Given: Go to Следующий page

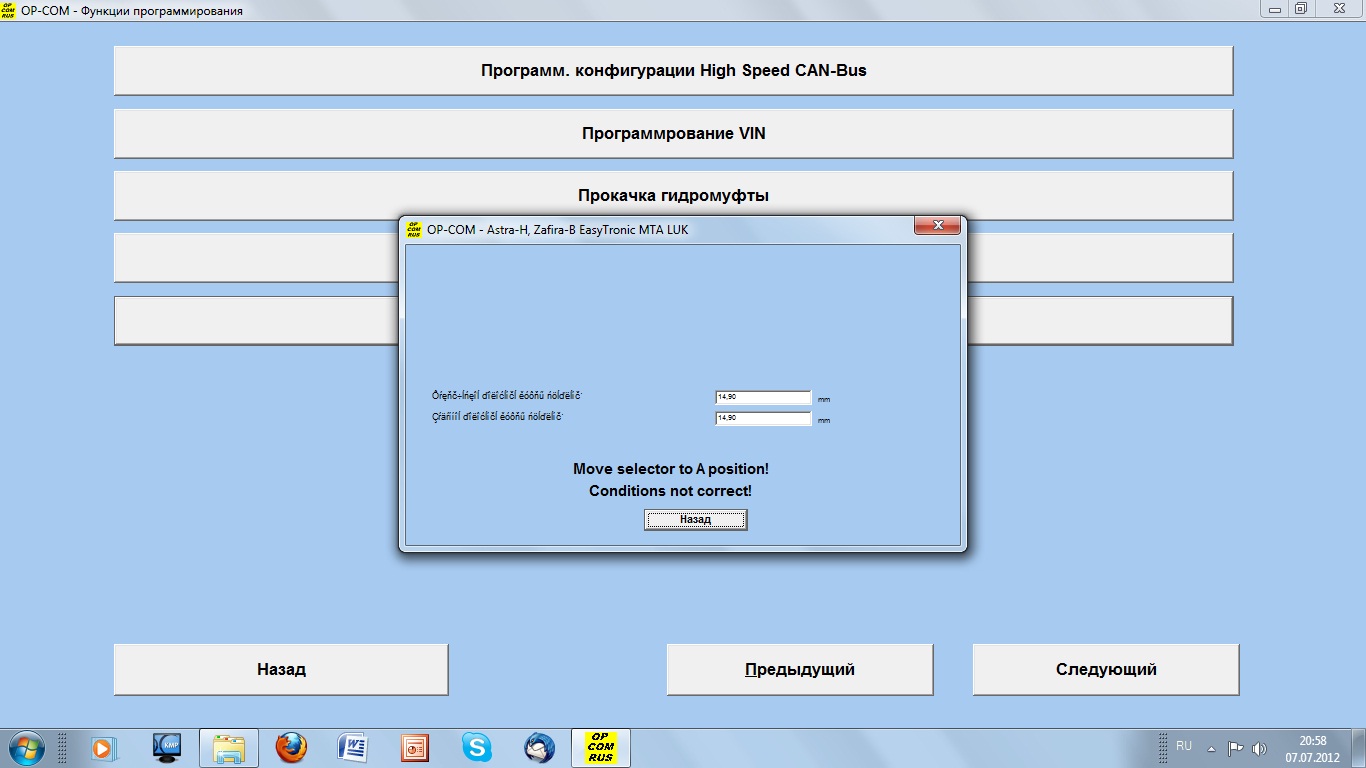Looking at the screenshot, I should click(1105, 670).
